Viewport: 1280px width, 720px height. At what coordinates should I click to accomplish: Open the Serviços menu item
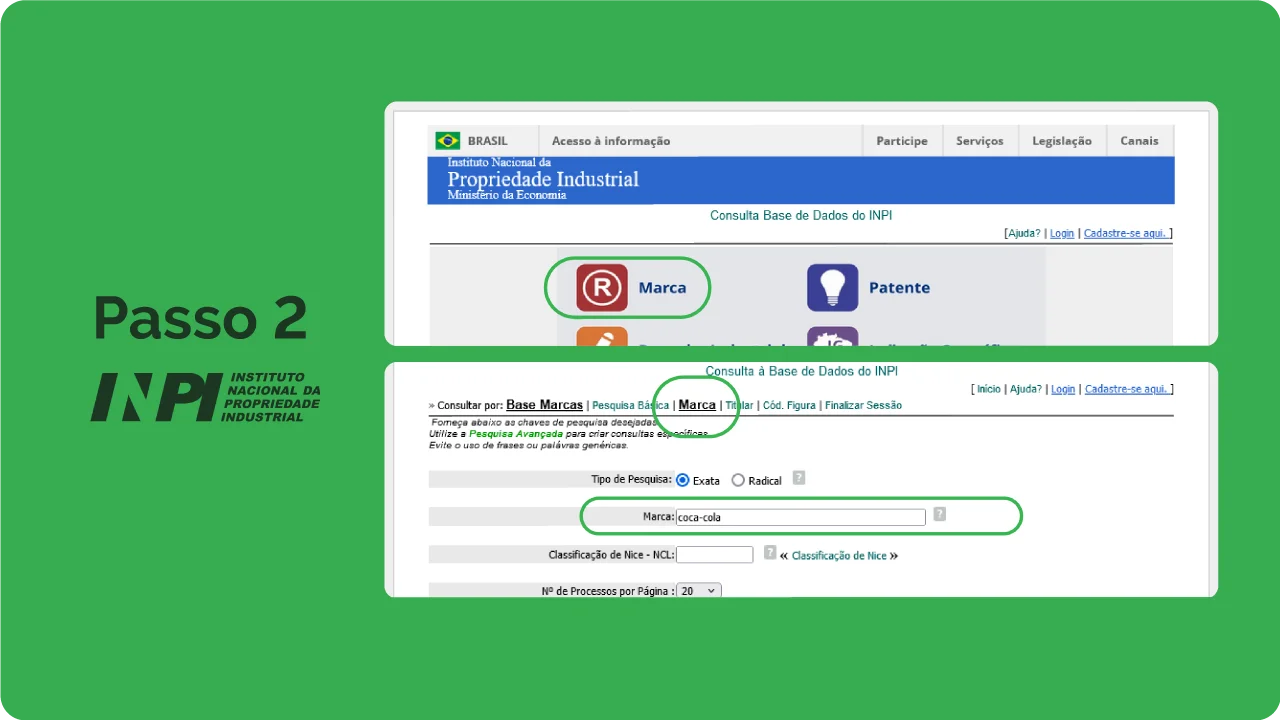[980, 141]
